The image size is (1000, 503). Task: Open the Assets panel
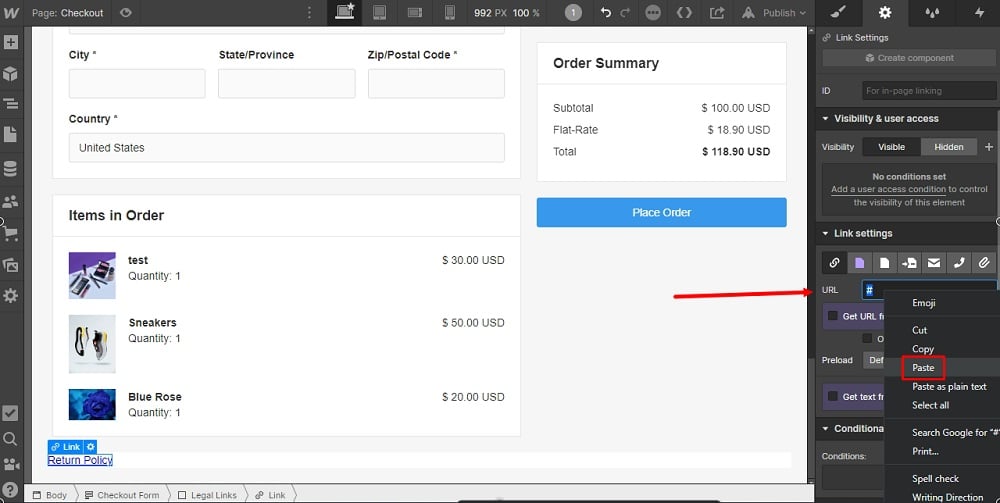pos(11,265)
